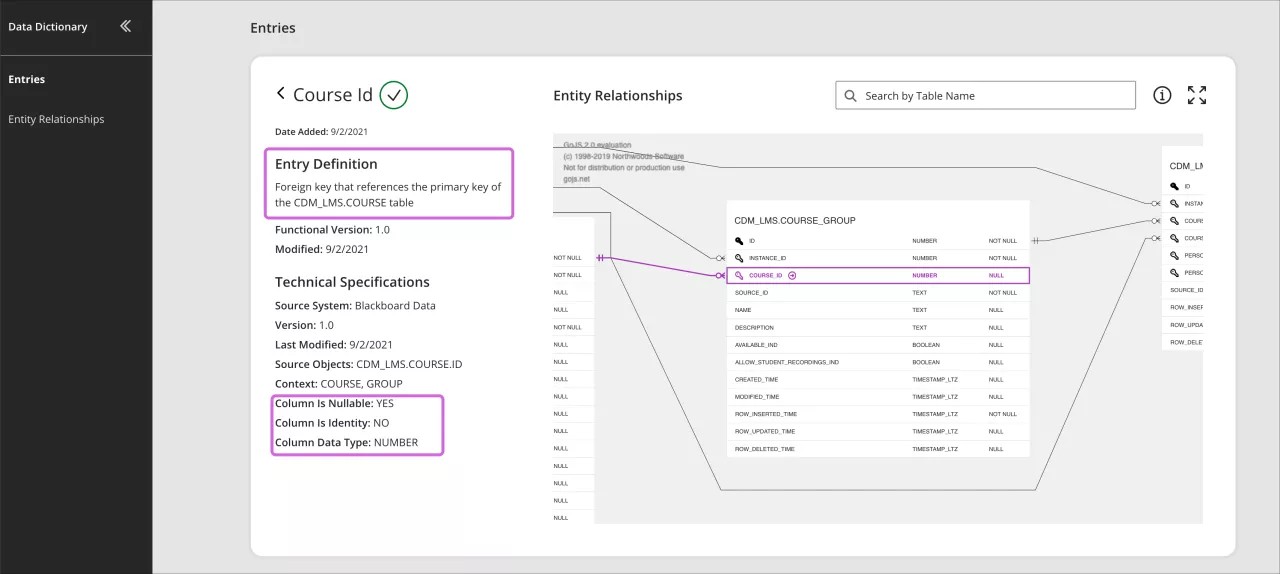Open the diagram info icon
The height and width of the screenshot is (574, 1280).
(1162, 95)
